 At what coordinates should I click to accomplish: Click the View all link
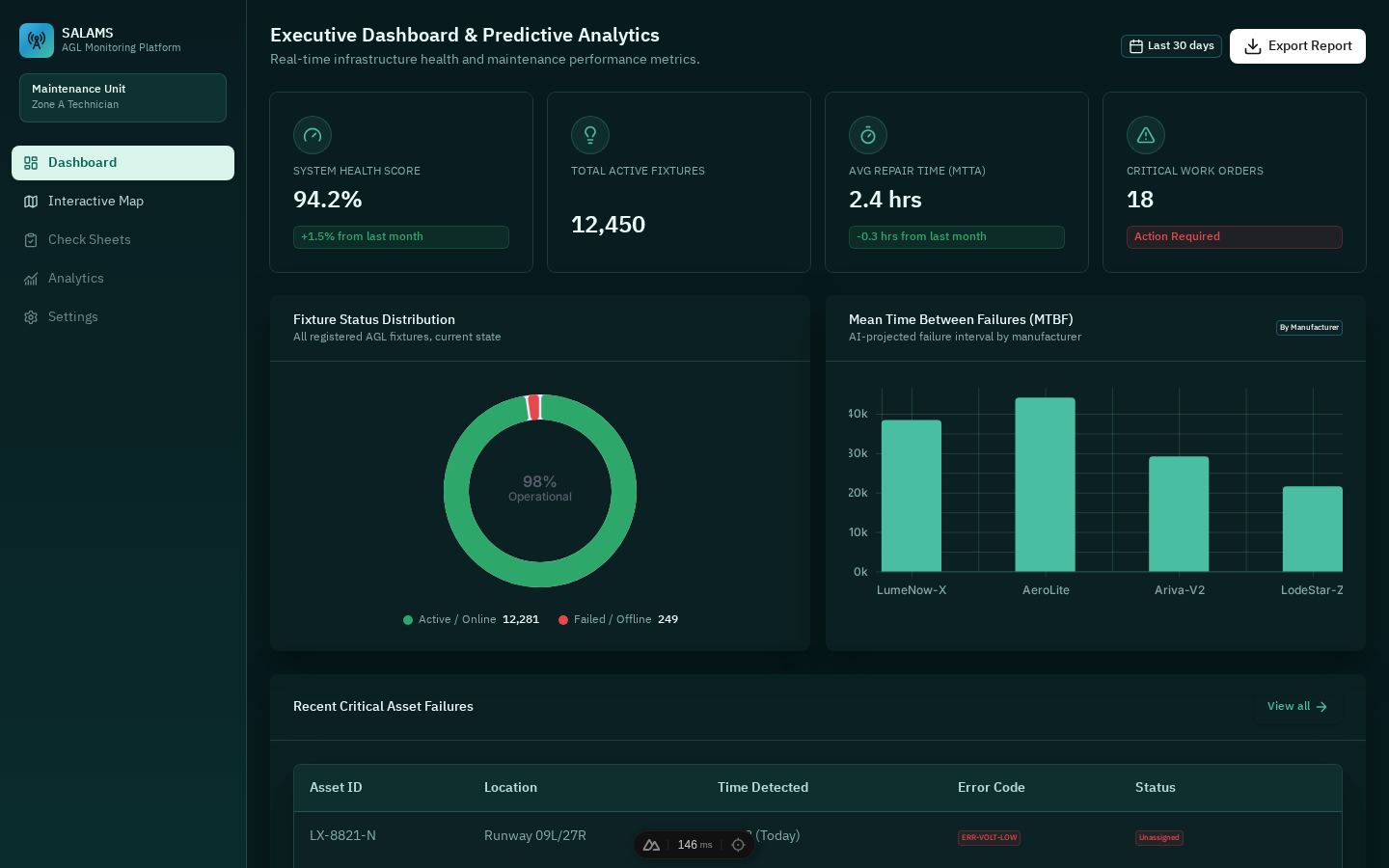pos(1297,707)
